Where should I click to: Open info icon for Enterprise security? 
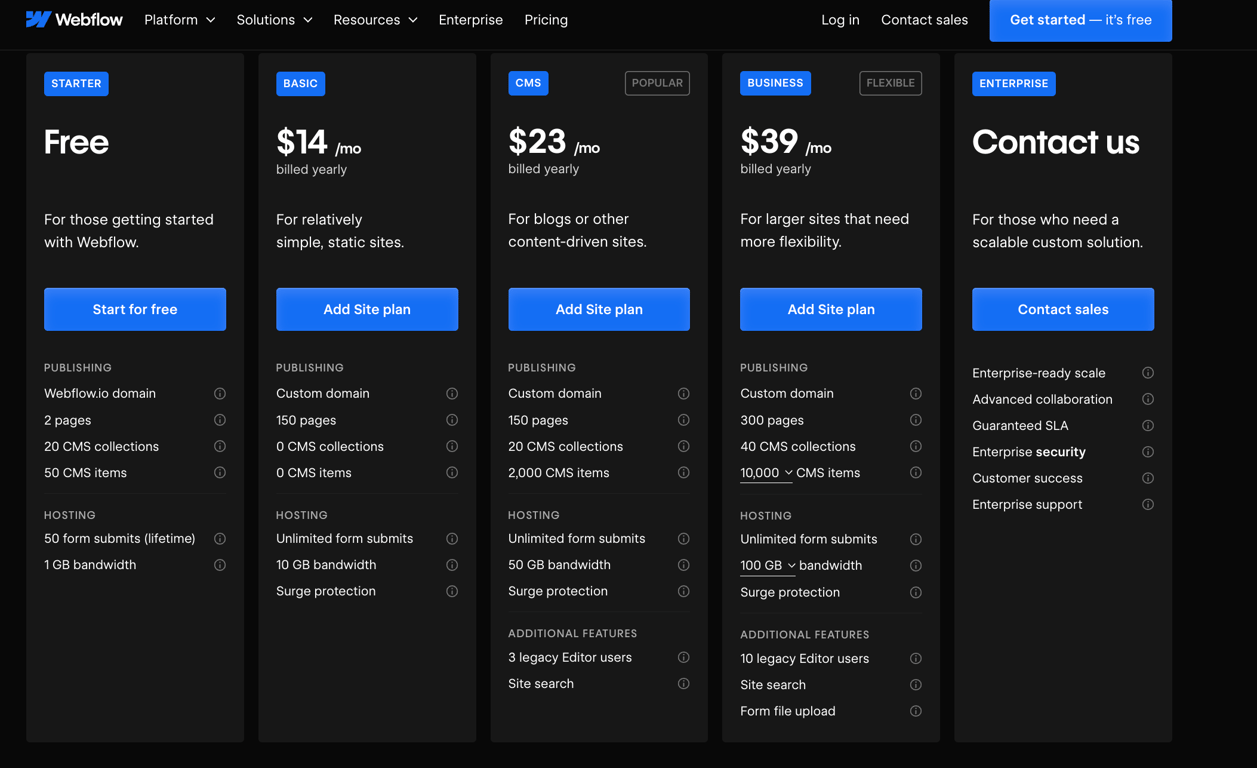point(1148,452)
